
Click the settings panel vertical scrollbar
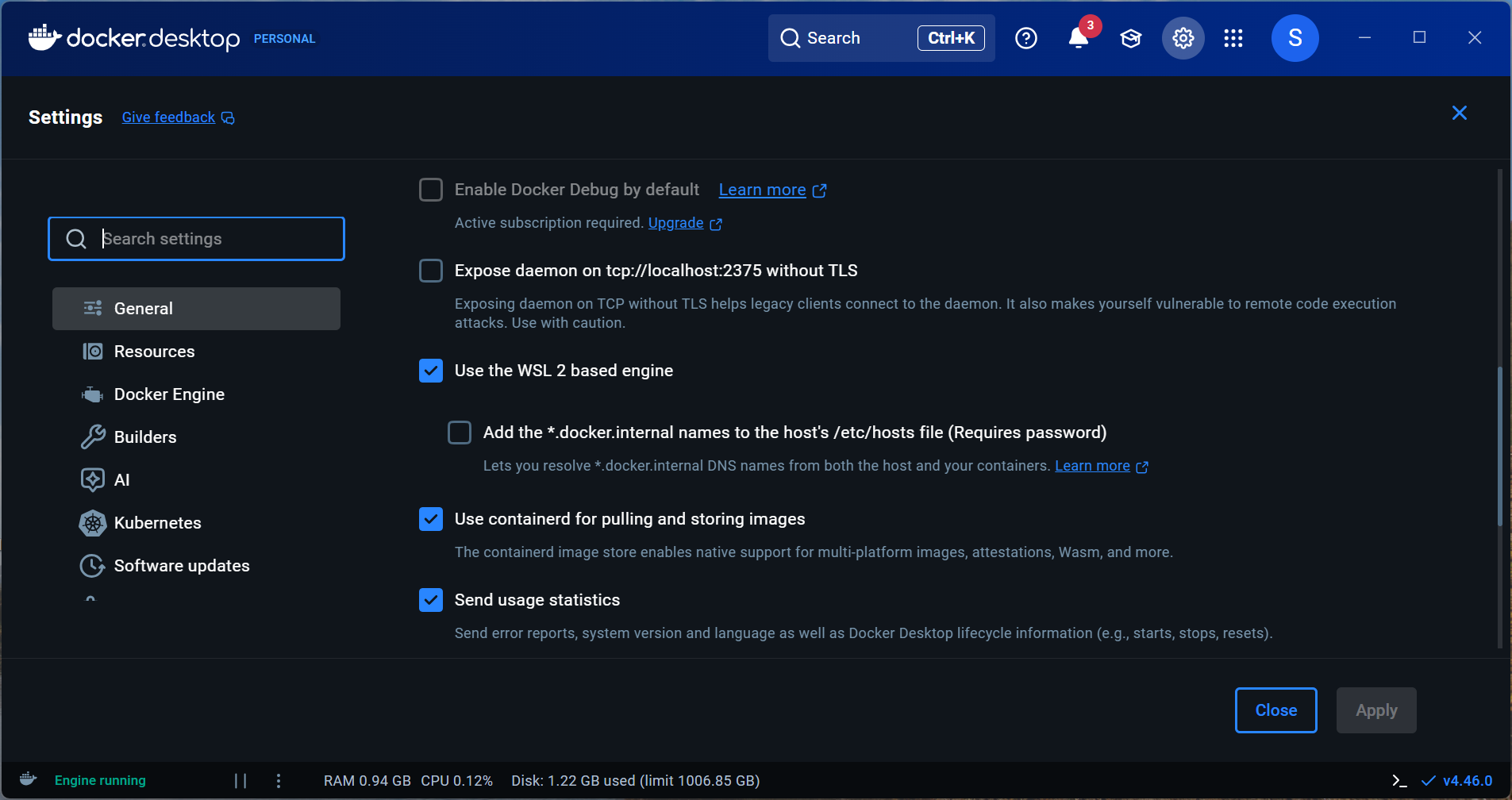click(x=1499, y=446)
